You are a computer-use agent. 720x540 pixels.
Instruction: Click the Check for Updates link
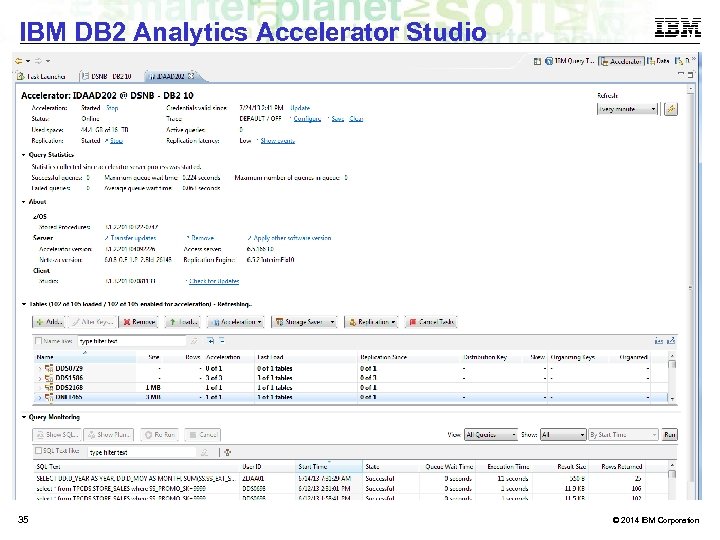214,281
